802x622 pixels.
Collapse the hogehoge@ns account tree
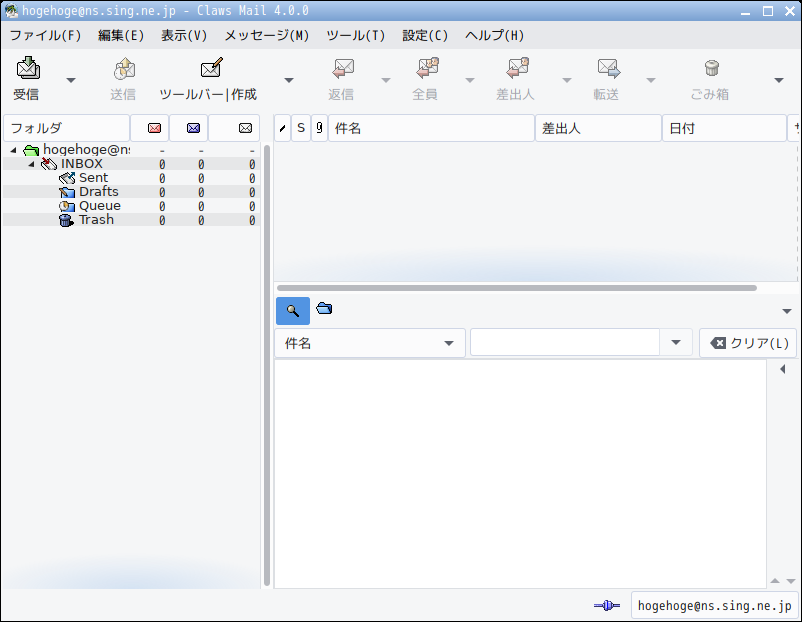coord(14,150)
